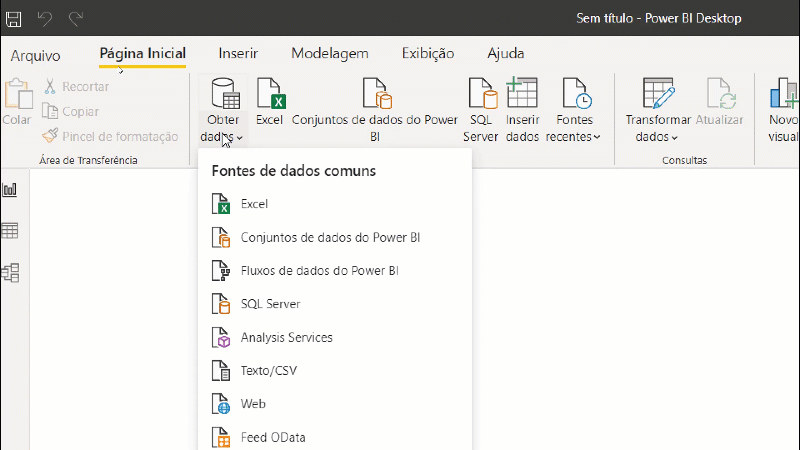Viewport: 800px width, 450px height.
Task: Expand Fontes recentes dropdown
Action: point(596,137)
